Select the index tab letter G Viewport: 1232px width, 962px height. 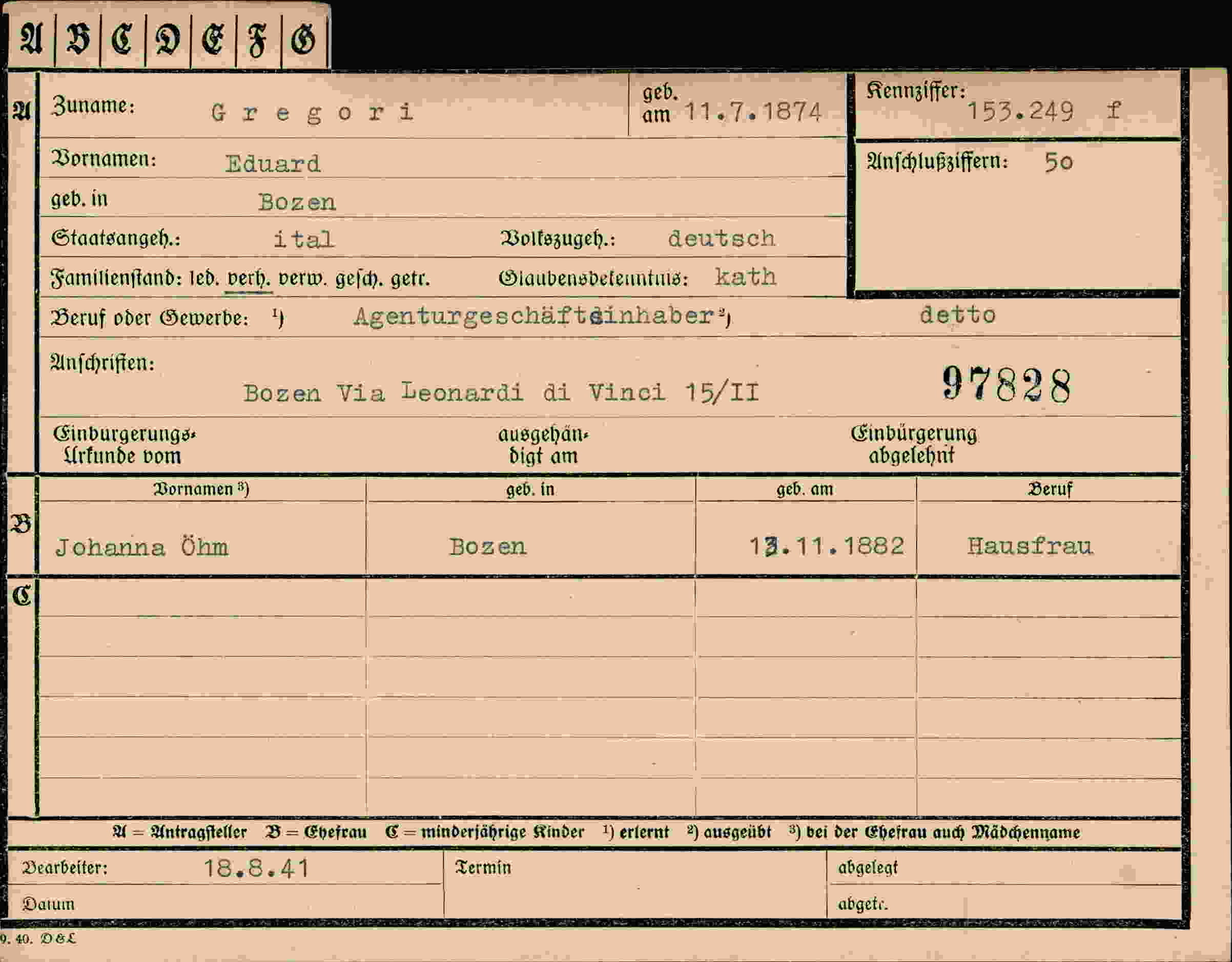(x=303, y=39)
